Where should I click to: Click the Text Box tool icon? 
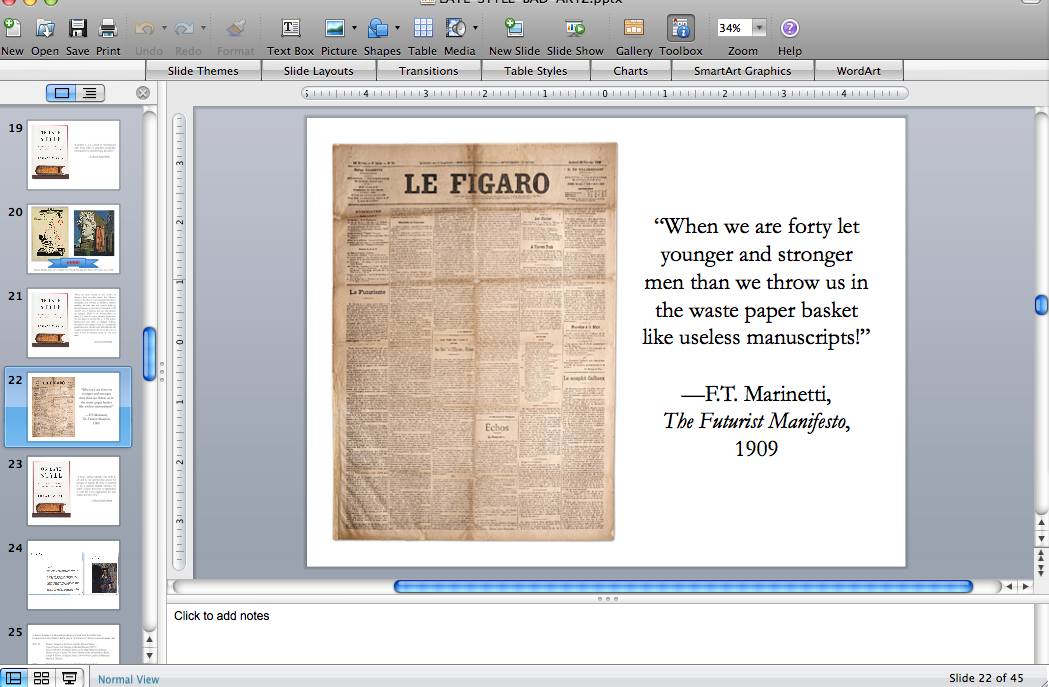pos(290,29)
